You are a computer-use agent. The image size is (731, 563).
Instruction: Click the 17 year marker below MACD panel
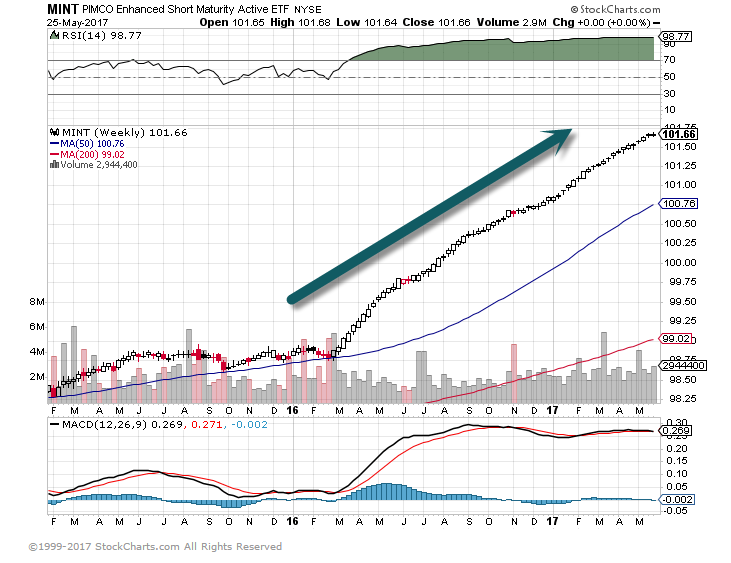click(x=552, y=521)
